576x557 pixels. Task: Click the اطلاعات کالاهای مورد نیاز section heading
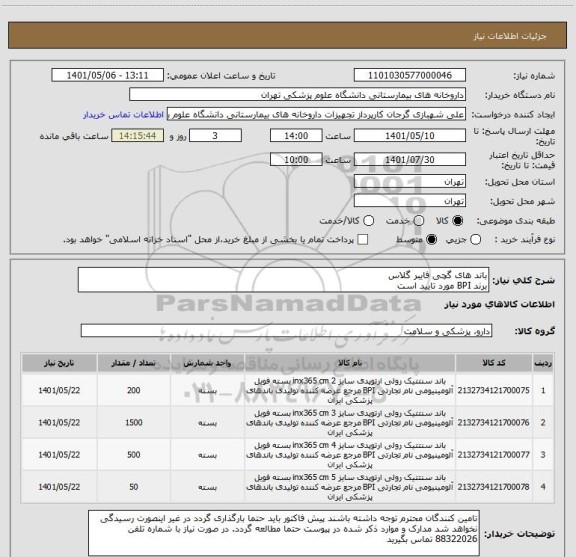500,305
